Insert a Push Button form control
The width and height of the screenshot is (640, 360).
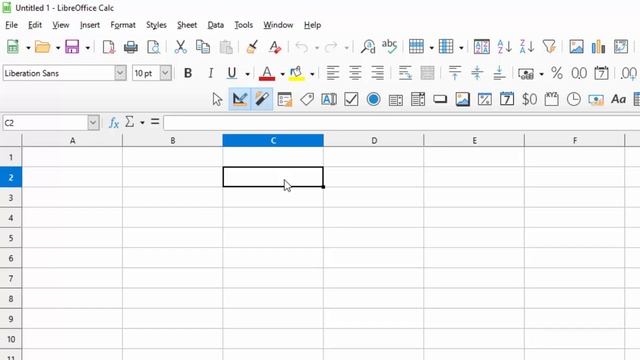point(440,100)
